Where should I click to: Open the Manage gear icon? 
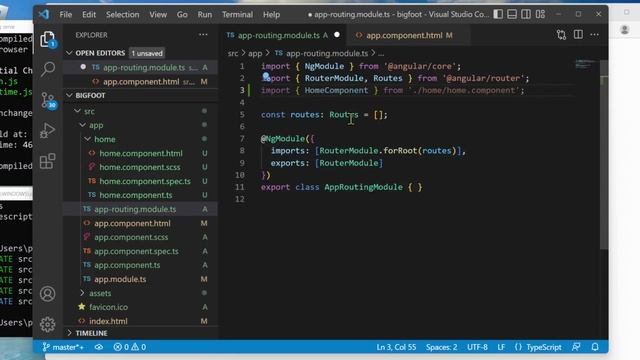click(47, 324)
